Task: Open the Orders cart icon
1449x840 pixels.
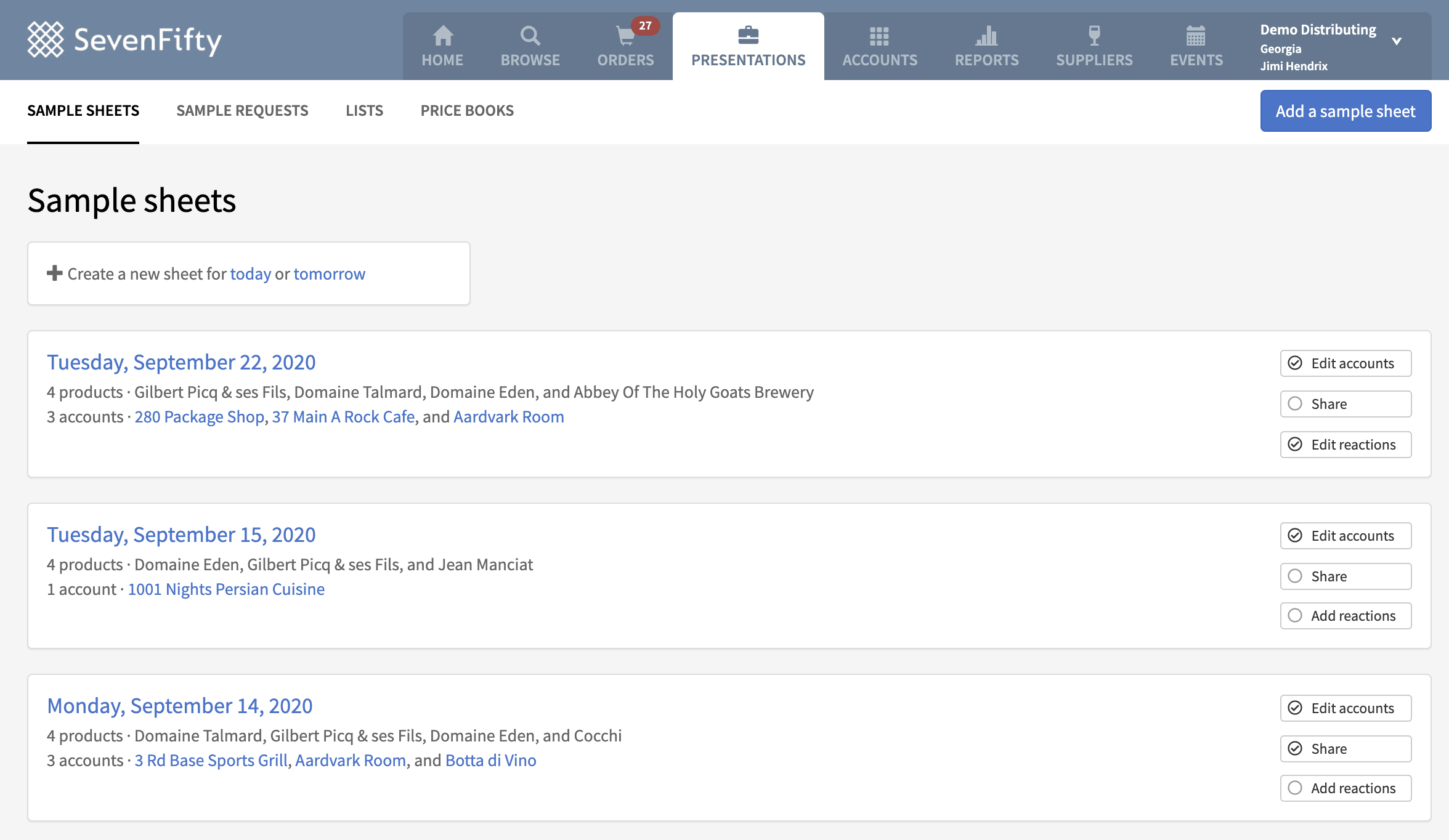Action: tap(625, 36)
